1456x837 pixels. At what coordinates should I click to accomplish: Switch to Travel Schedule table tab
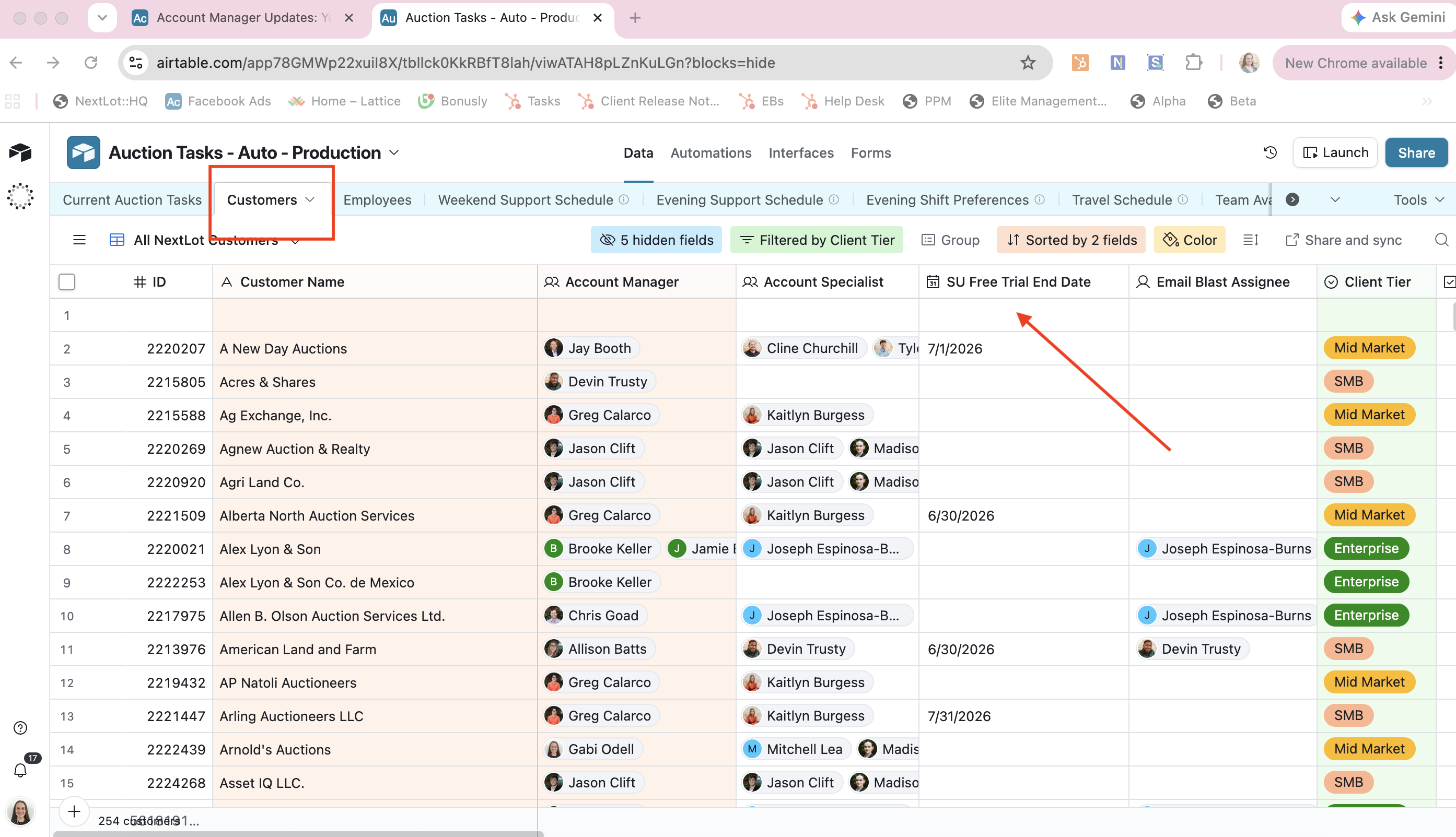coord(1121,199)
